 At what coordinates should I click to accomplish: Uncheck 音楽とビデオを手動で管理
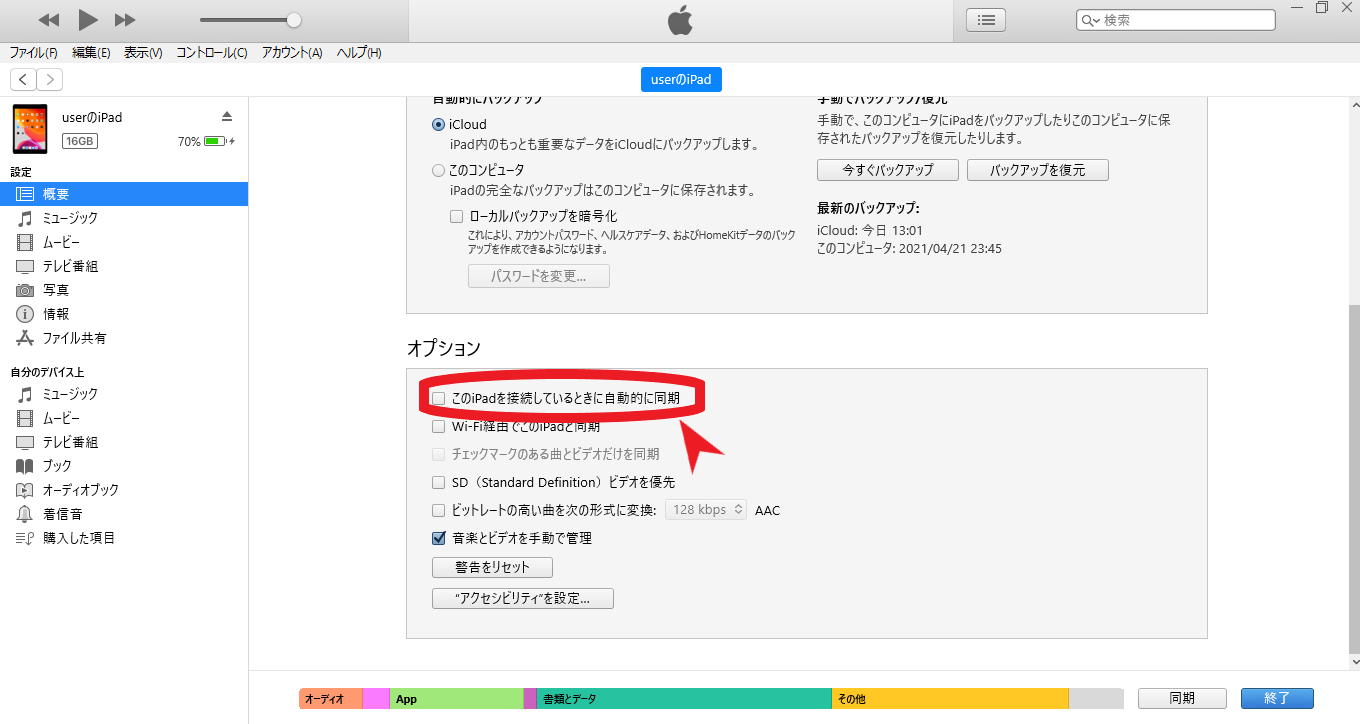438,538
